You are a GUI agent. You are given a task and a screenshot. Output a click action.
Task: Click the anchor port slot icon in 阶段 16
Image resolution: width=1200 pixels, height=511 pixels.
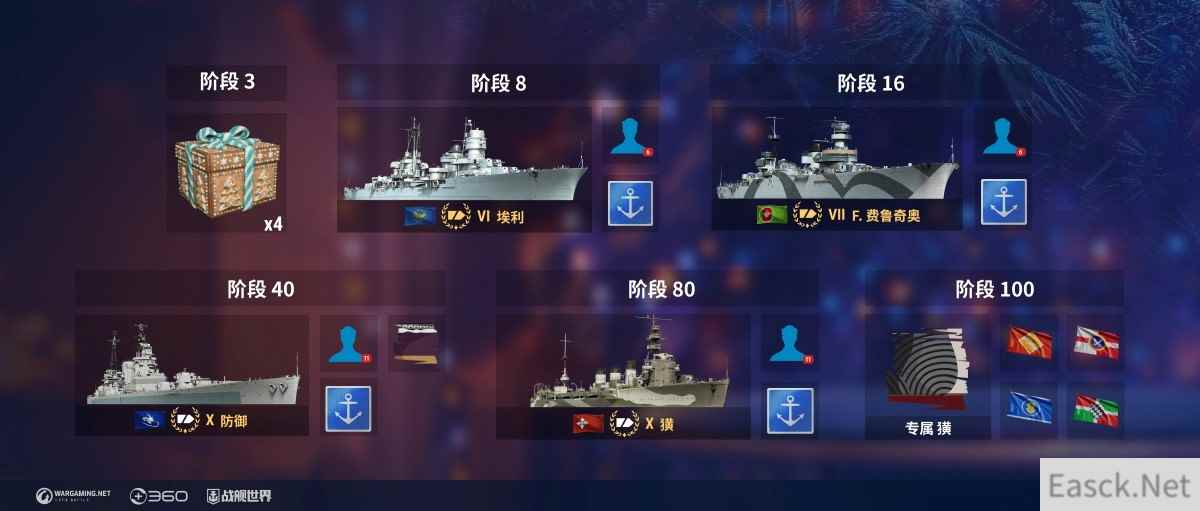pyautogui.click(x=1003, y=204)
